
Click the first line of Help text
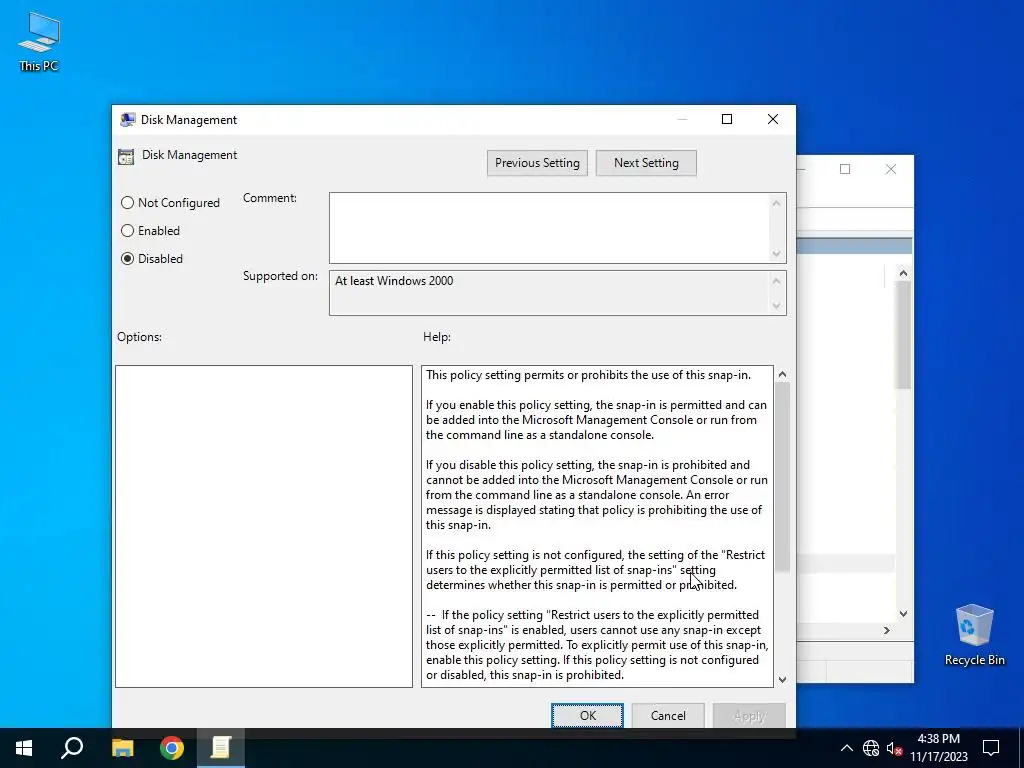point(588,375)
